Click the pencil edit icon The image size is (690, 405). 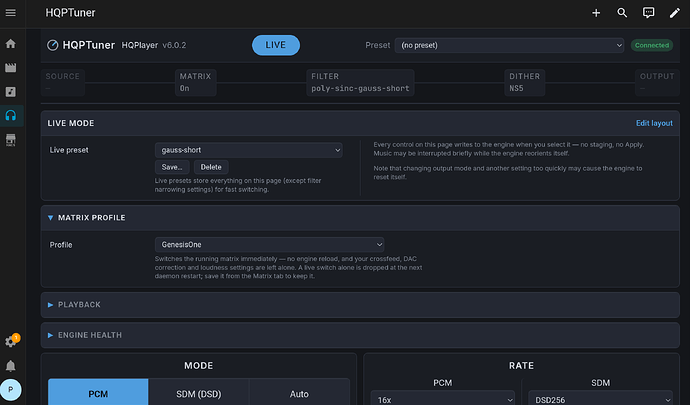[x=674, y=13]
